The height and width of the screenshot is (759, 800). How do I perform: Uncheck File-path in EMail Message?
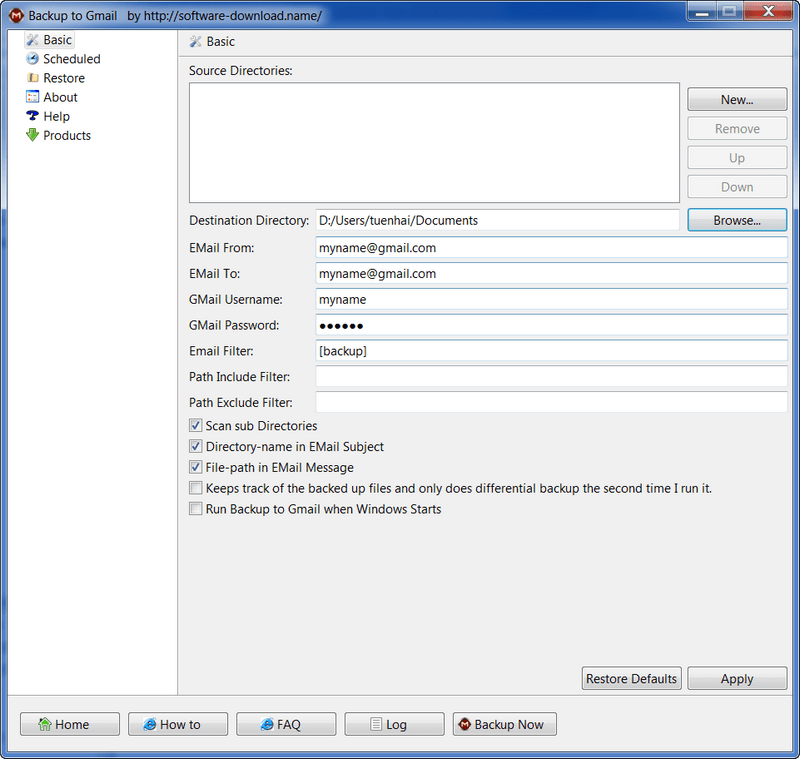click(195, 467)
